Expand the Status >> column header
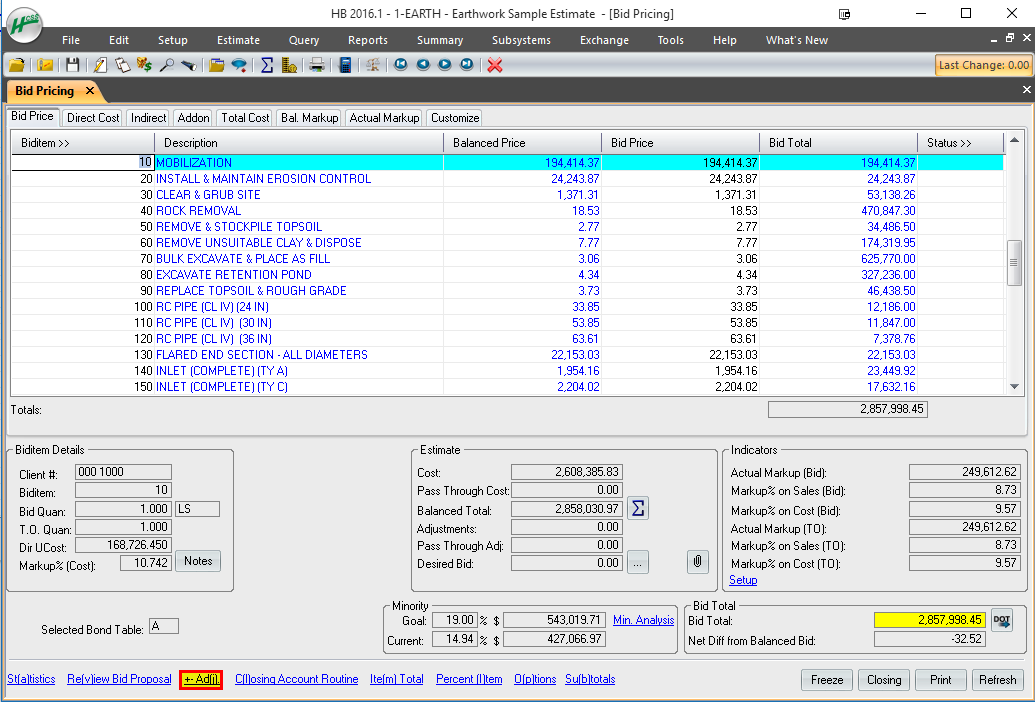Viewport: 1035px width, 702px height. point(949,143)
